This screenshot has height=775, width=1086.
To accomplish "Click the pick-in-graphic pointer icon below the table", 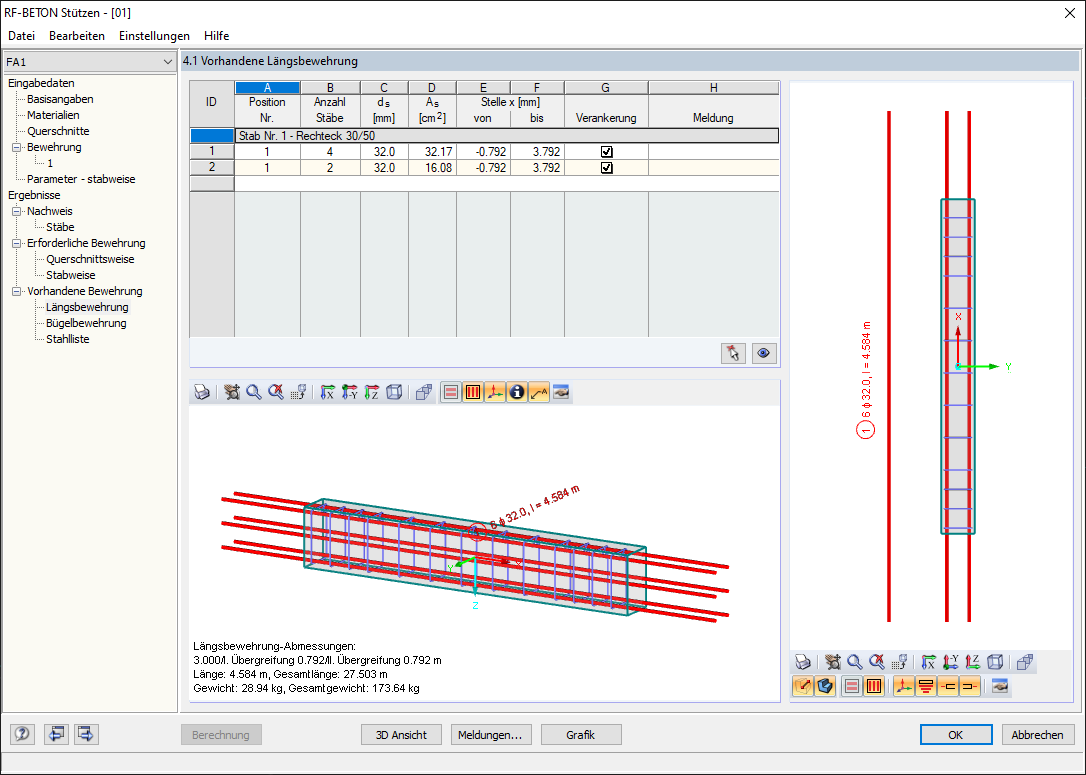I will (x=733, y=353).
